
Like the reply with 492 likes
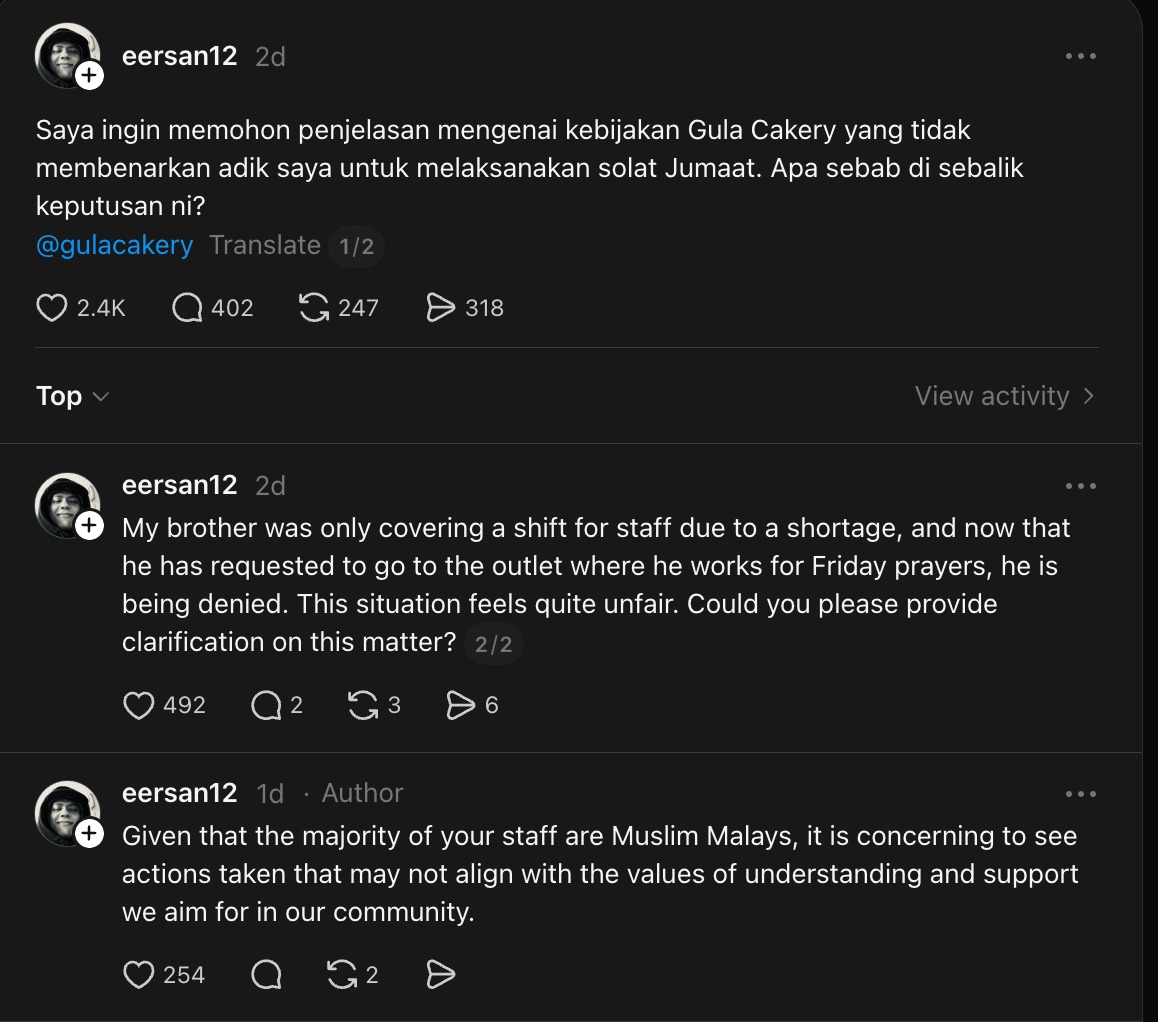coord(139,705)
